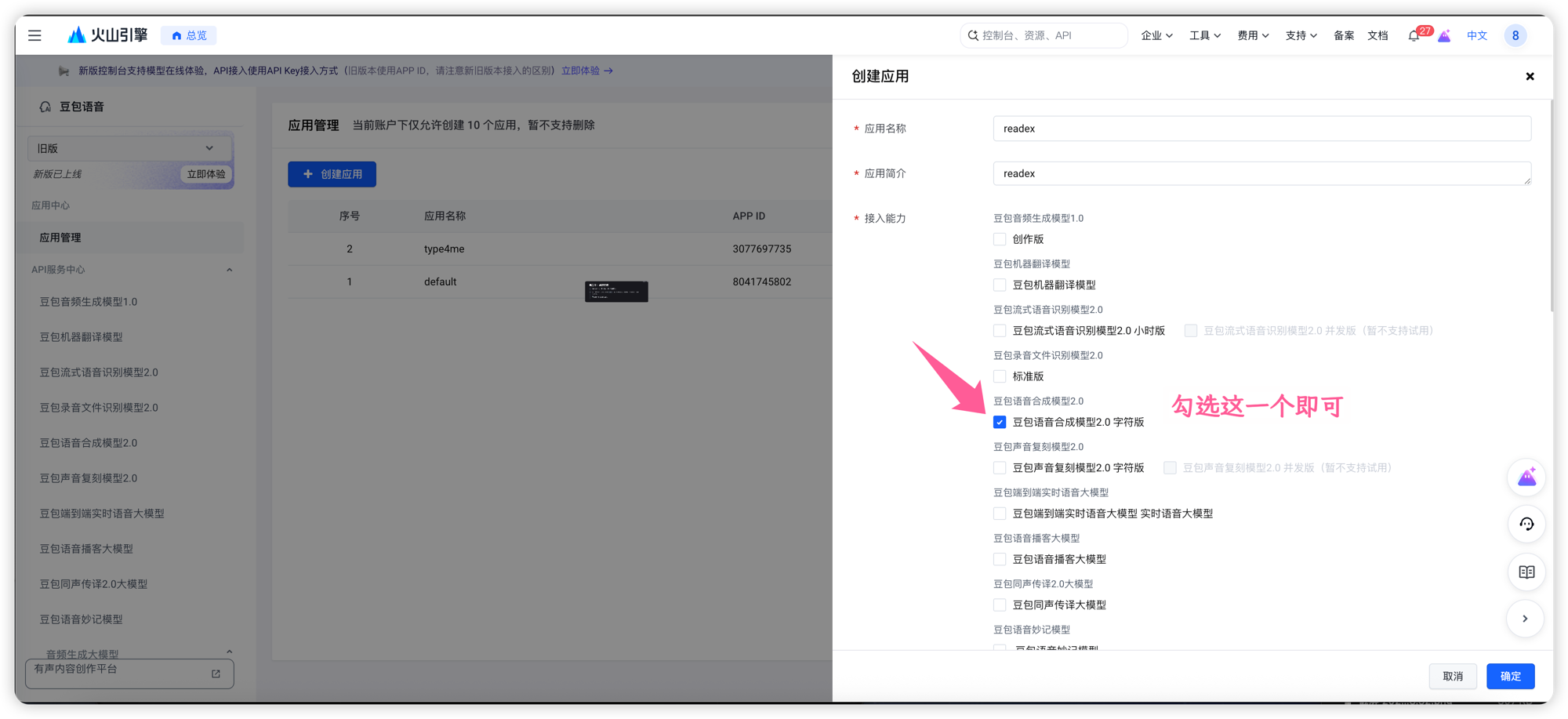Open 备案 in top bar
This screenshot has width=1568, height=719.
(1344, 35)
